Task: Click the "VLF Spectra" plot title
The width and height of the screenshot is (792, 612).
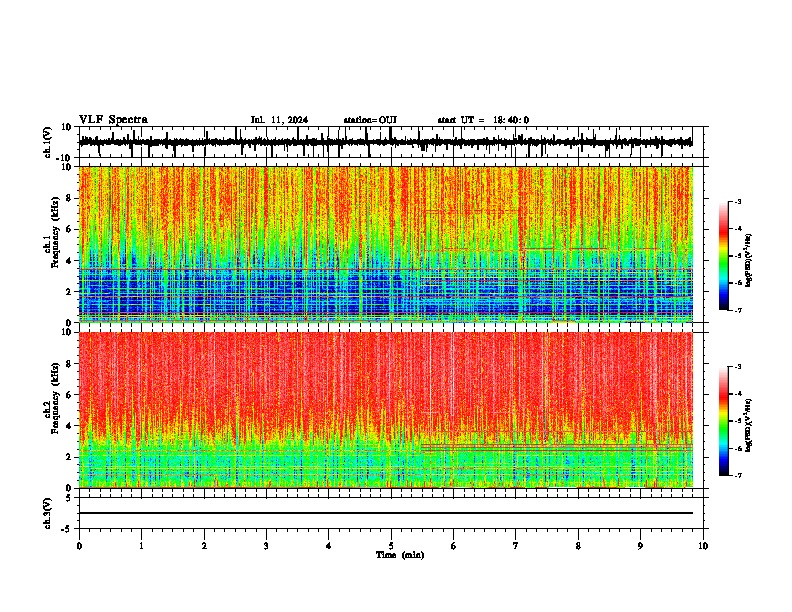Action: click(113, 120)
